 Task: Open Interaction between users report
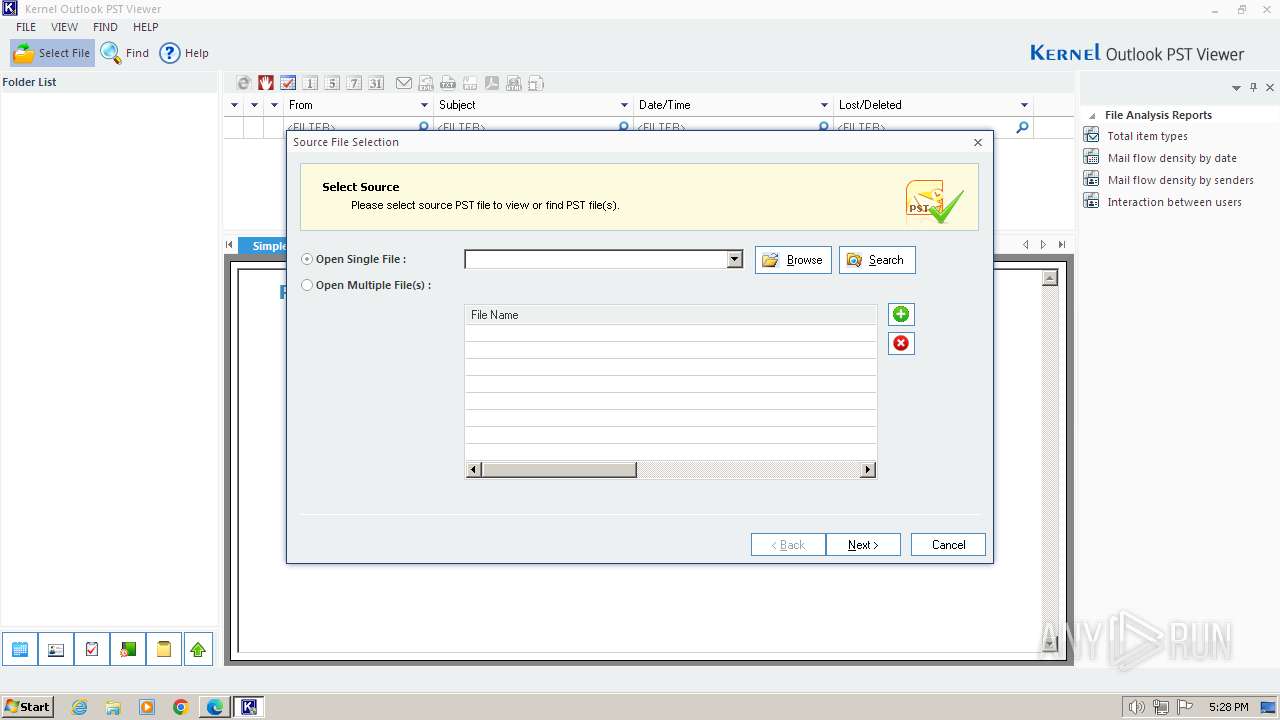tap(1174, 202)
